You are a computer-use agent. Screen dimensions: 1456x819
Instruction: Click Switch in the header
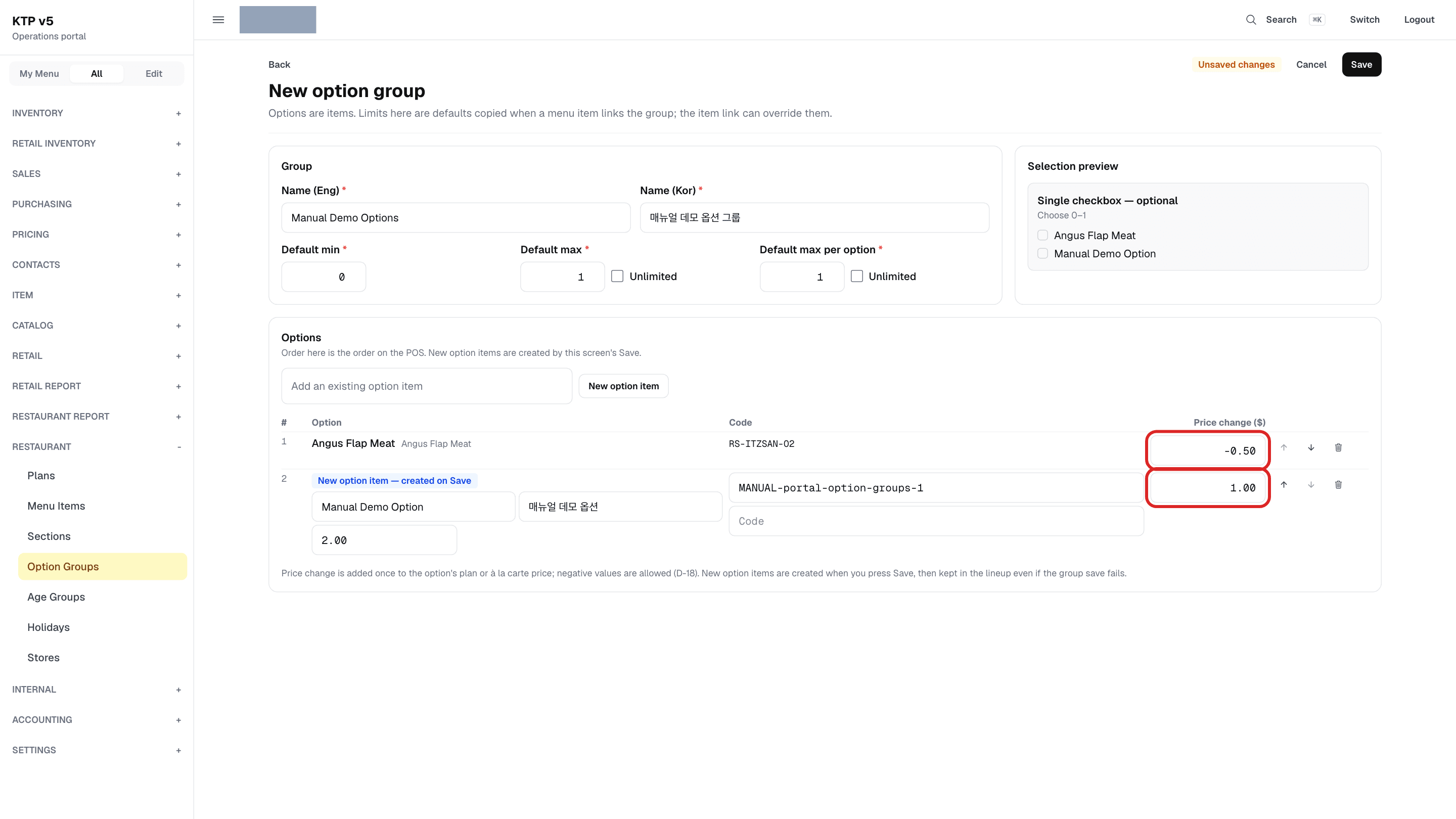pyautogui.click(x=1364, y=20)
